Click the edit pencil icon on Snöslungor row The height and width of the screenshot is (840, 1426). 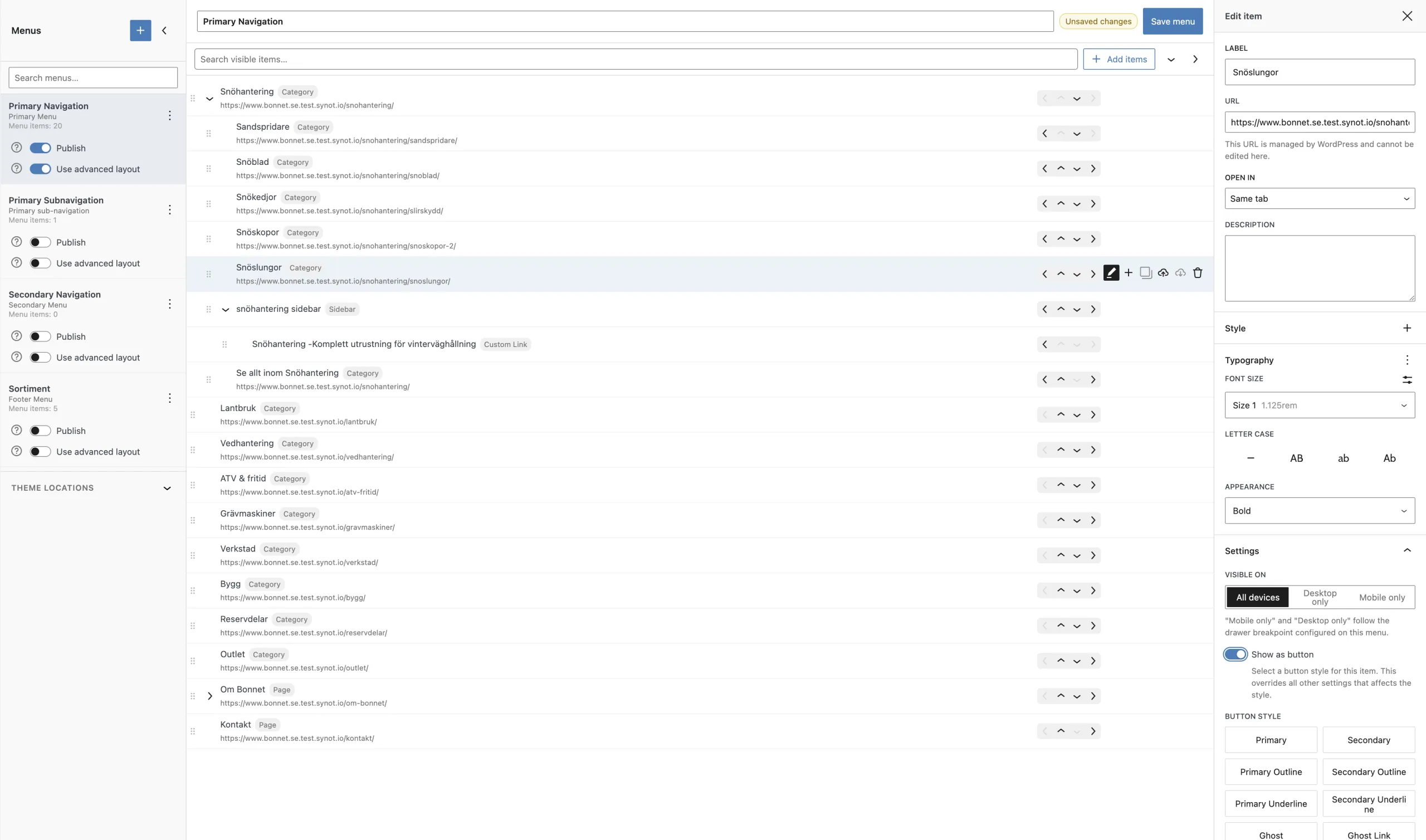1111,274
